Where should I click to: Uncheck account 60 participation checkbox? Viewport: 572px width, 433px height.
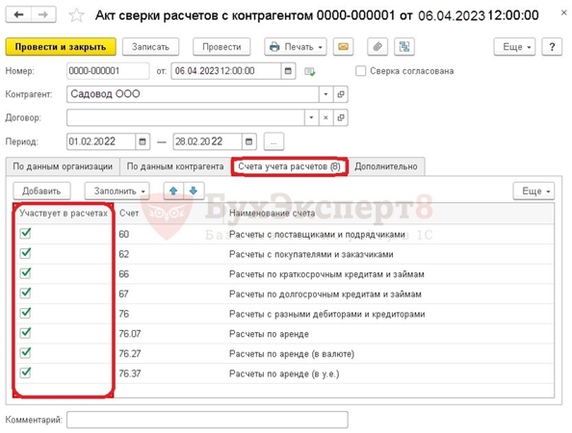[x=26, y=233]
